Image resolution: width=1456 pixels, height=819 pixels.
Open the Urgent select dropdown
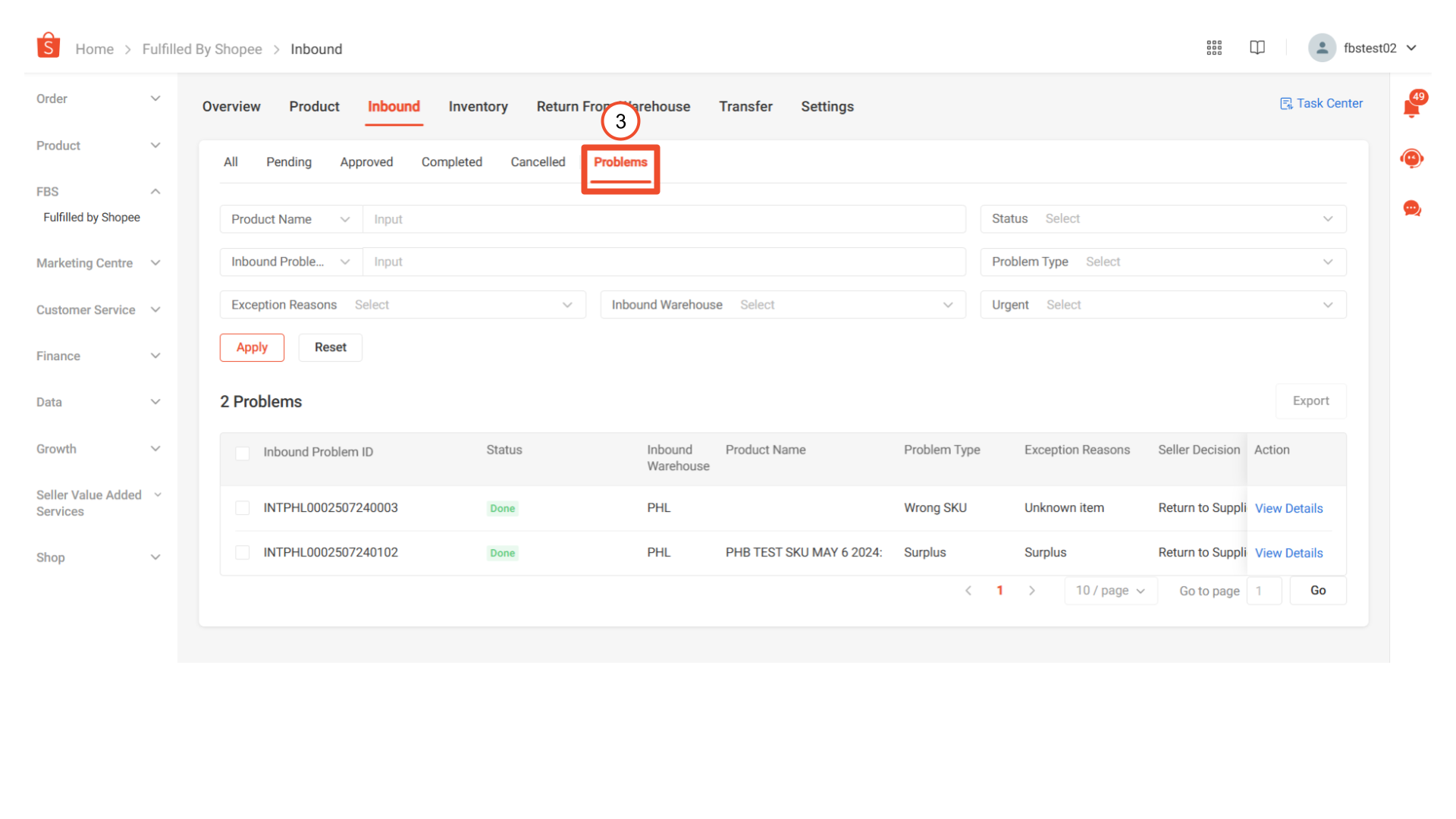1163,305
